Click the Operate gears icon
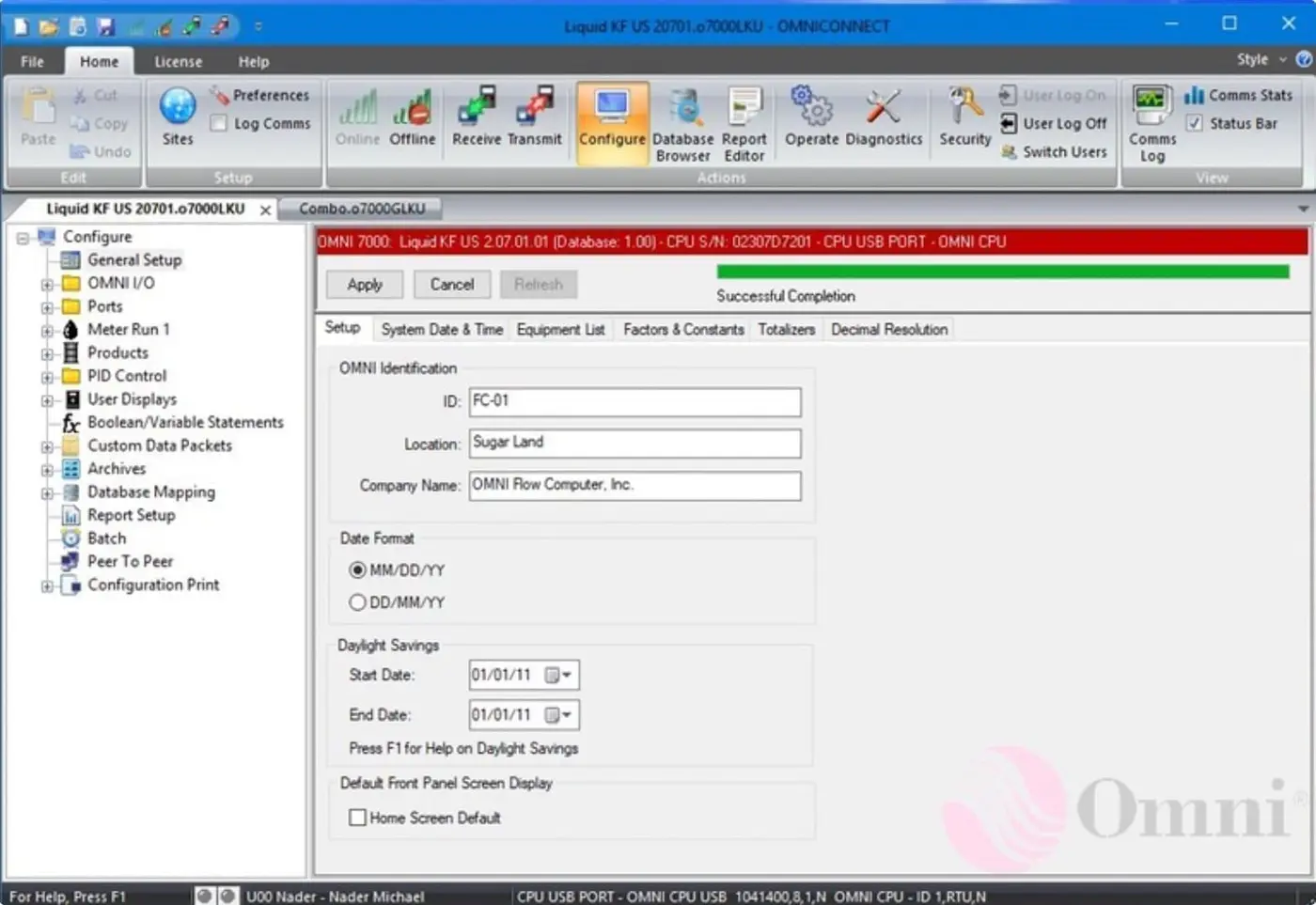Image resolution: width=1316 pixels, height=905 pixels. coord(812,117)
